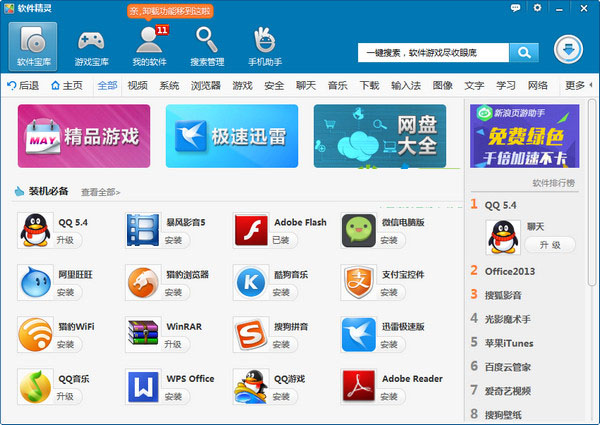
Task: Open 搜索管理 magnifier icon
Action: pos(207,46)
